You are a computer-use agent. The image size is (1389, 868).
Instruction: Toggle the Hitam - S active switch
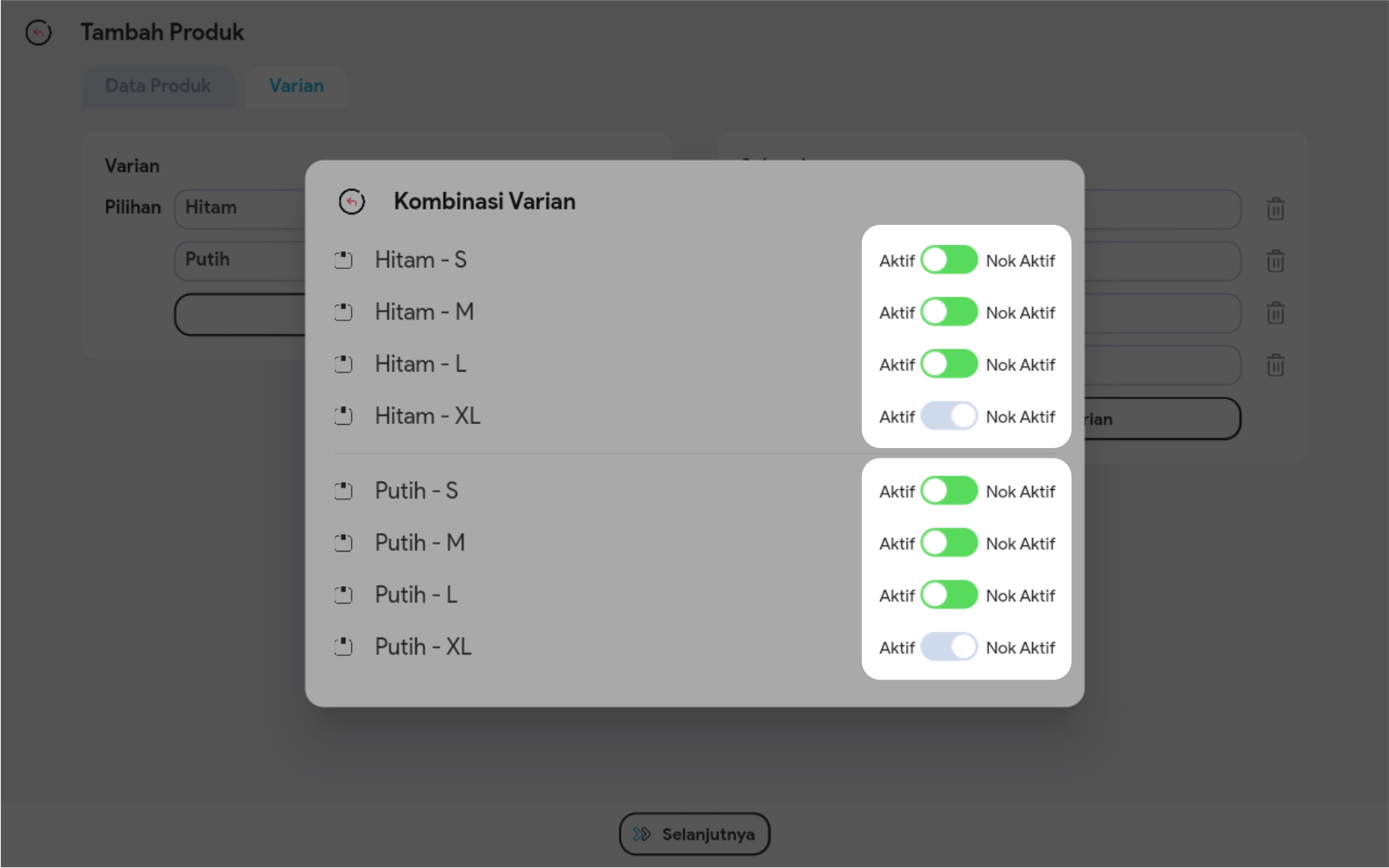pos(949,260)
